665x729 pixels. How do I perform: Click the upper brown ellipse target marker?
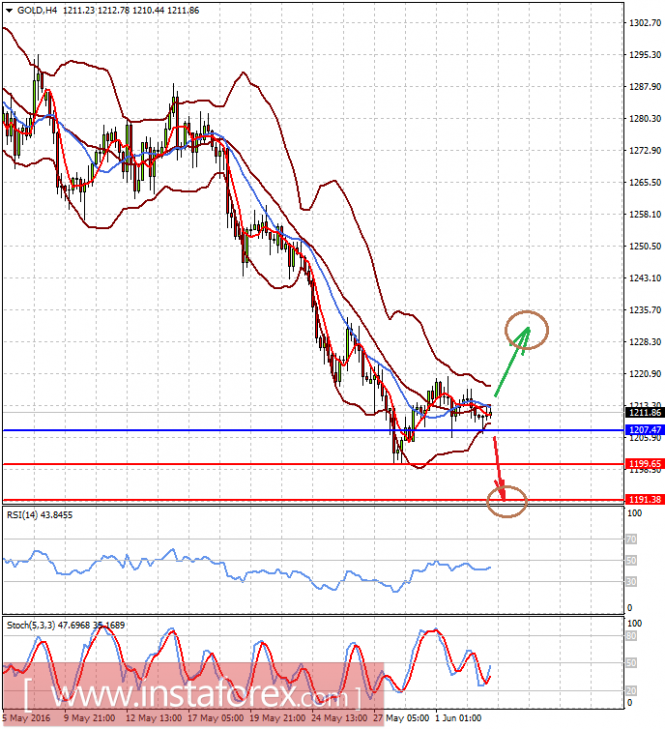tap(527, 330)
